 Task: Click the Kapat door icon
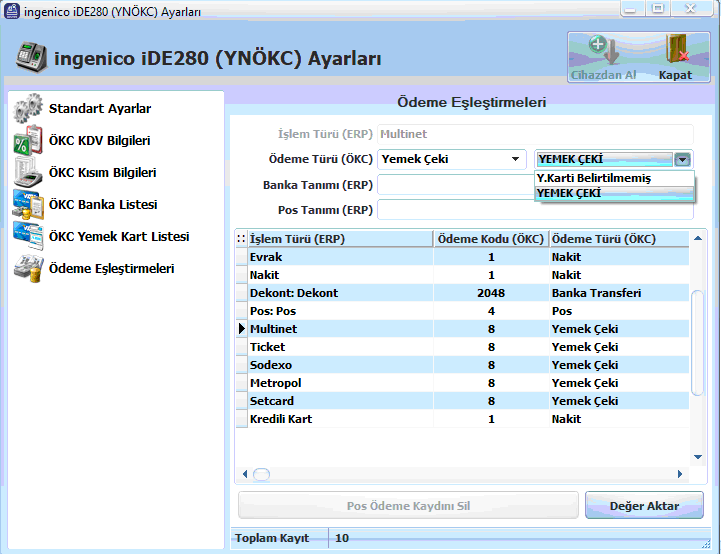676,49
